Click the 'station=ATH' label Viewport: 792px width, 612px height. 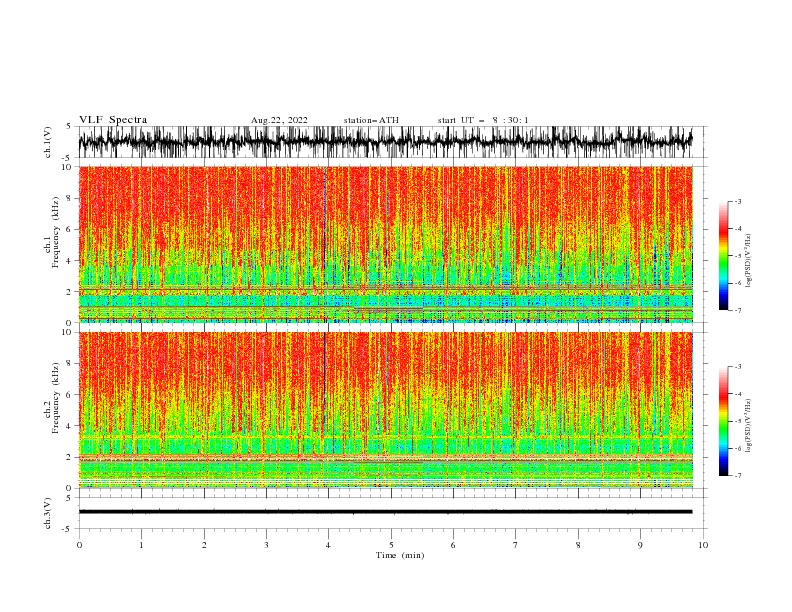[x=371, y=120]
